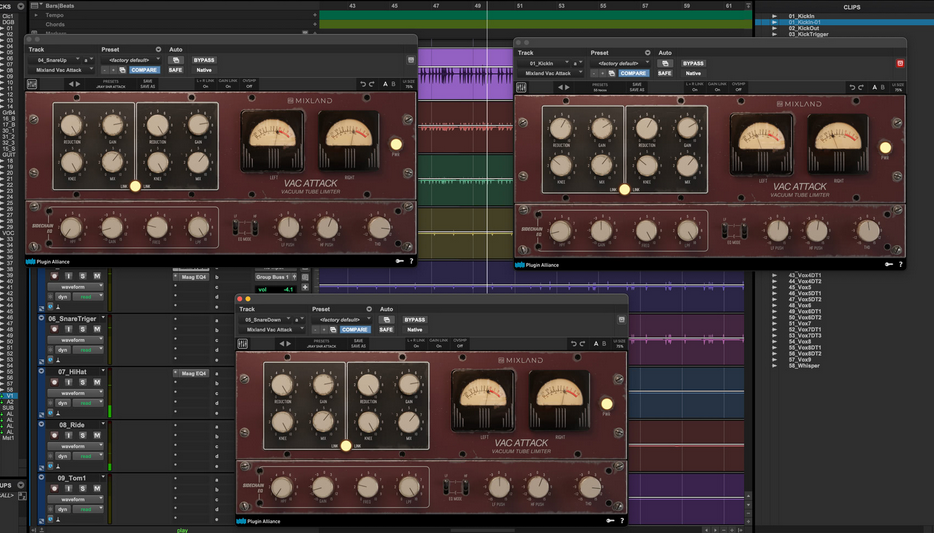Open 05_SnareDown track selector dropdown
This screenshot has width=934, height=533.
coord(266,320)
